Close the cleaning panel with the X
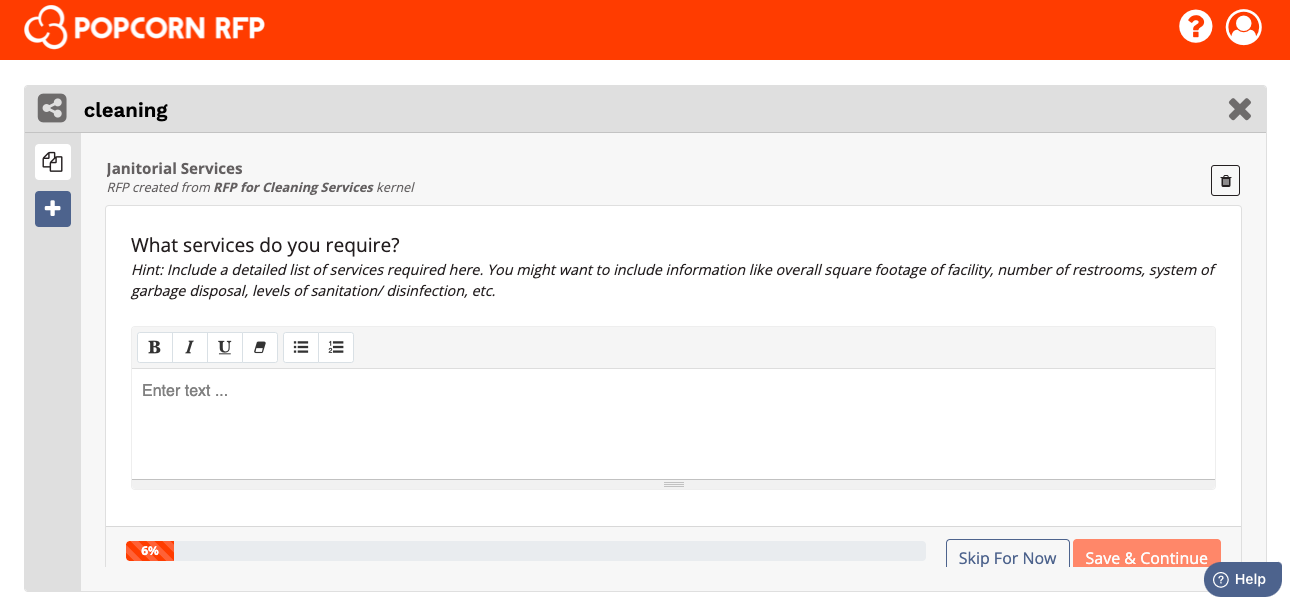The image size is (1290, 603). (1240, 109)
